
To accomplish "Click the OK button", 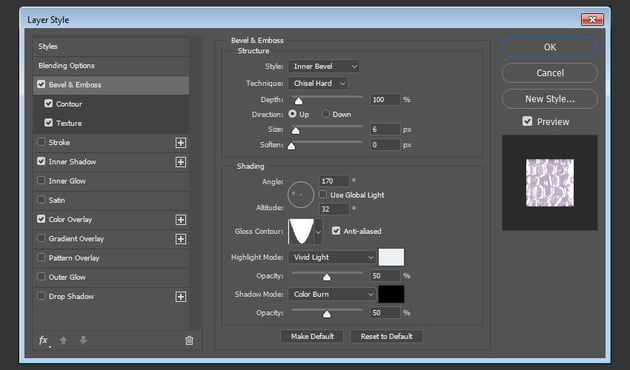I will 550,47.
